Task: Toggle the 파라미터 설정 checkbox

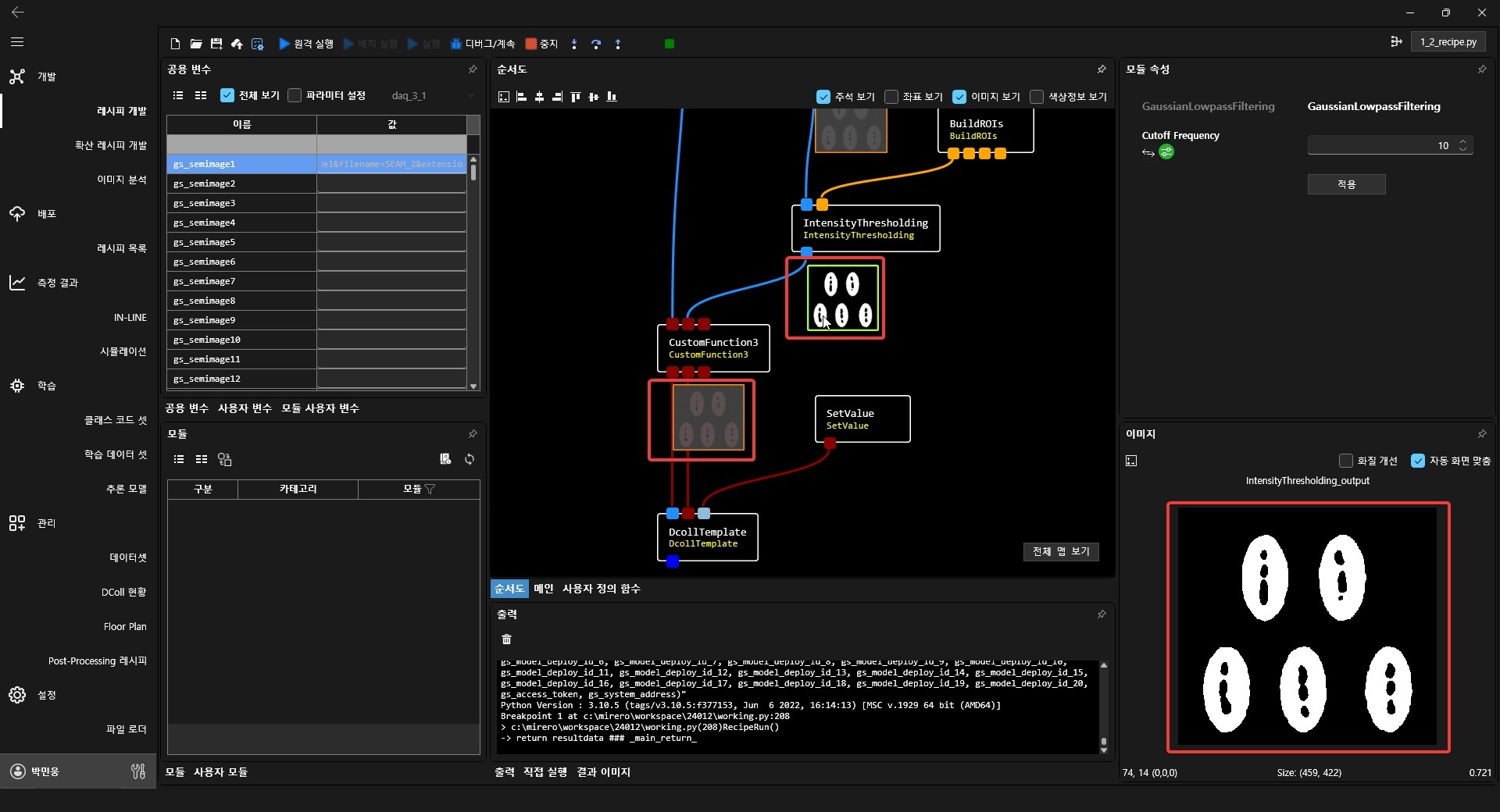Action: 295,95
